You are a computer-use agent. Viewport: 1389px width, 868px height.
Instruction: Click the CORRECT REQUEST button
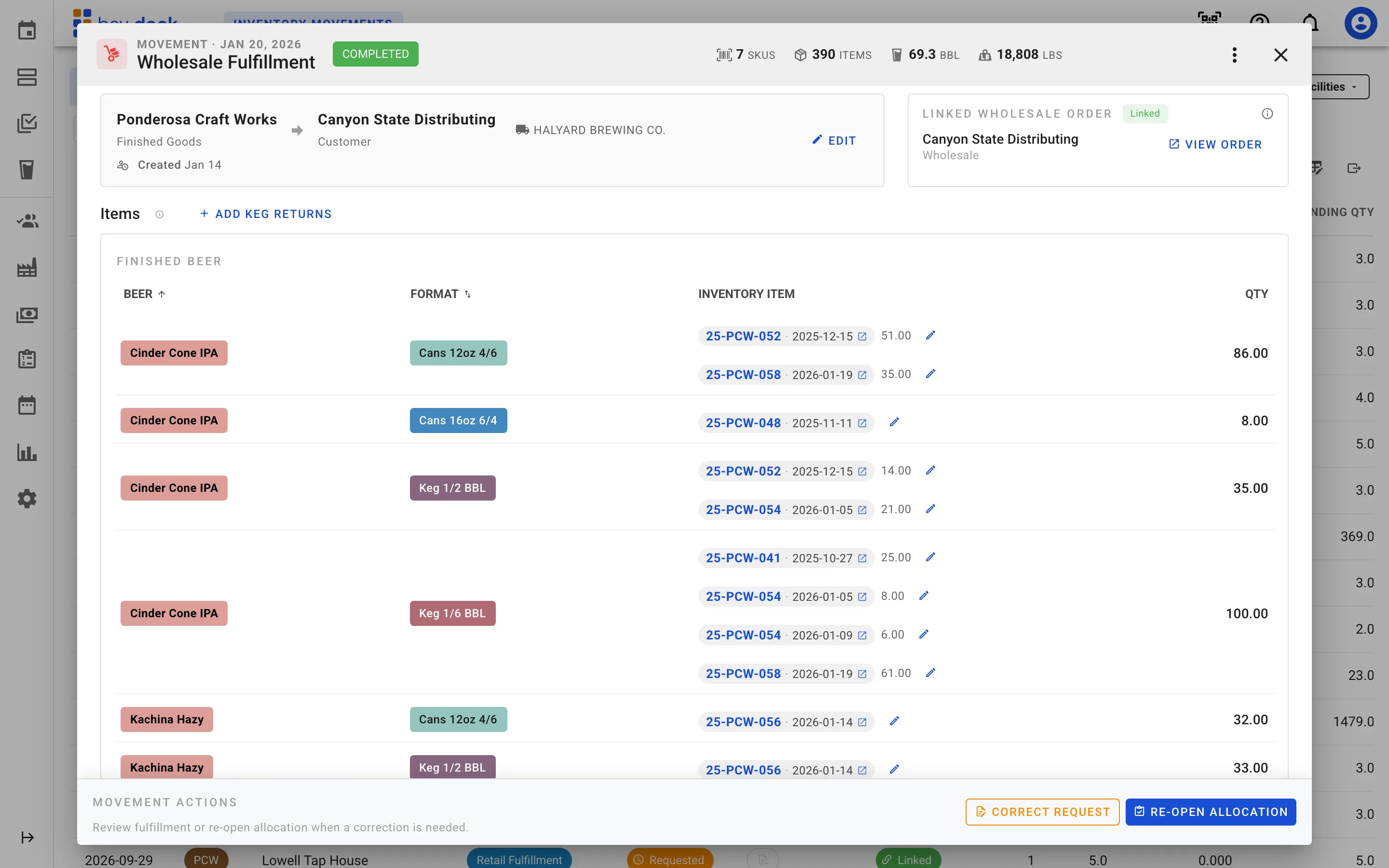[x=1042, y=812]
